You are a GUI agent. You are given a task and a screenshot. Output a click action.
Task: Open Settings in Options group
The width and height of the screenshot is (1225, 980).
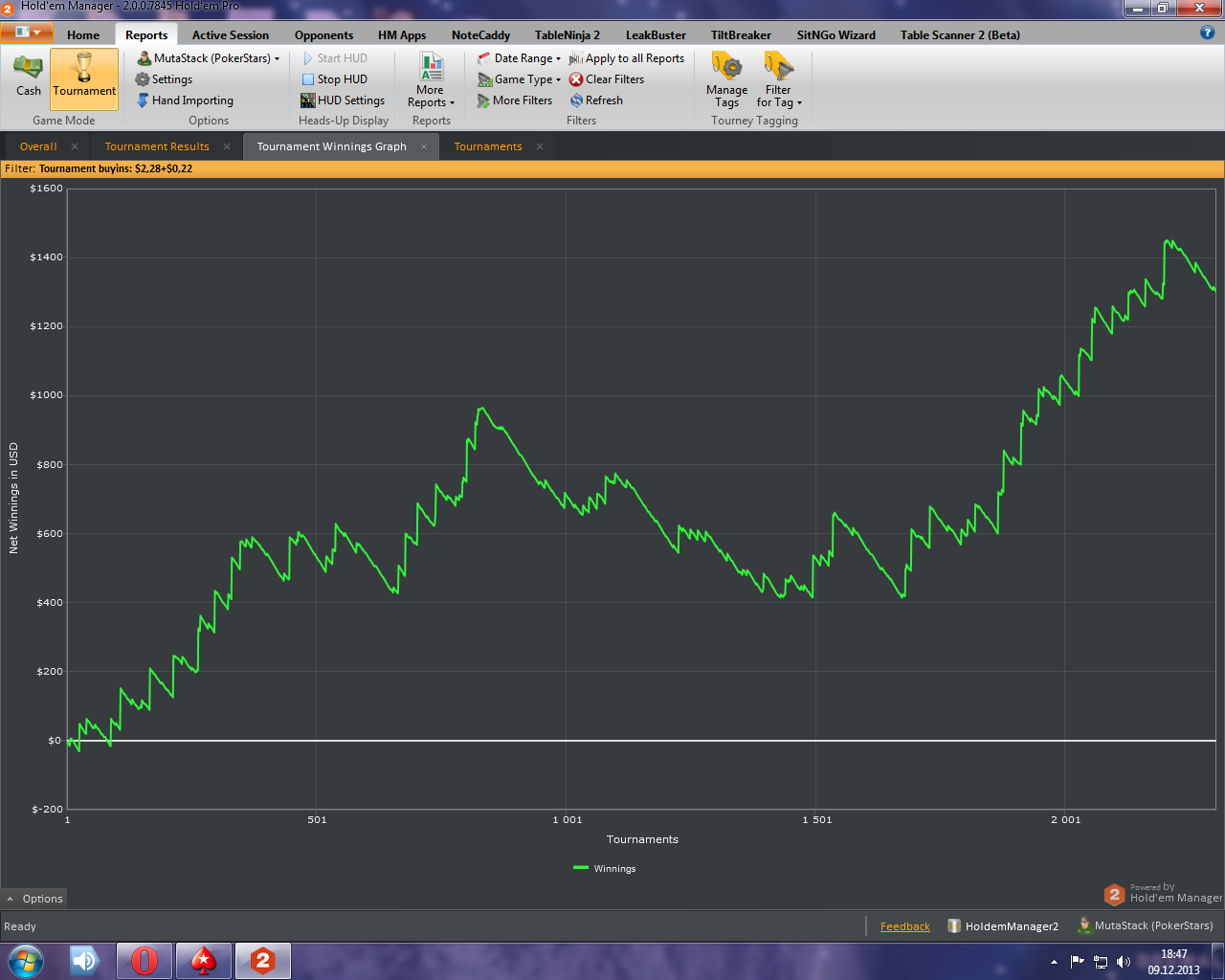point(164,79)
